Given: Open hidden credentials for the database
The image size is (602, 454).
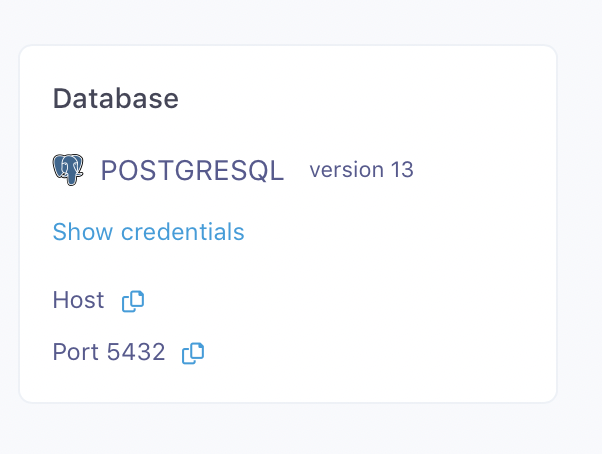Looking at the screenshot, I should point(148,232).
